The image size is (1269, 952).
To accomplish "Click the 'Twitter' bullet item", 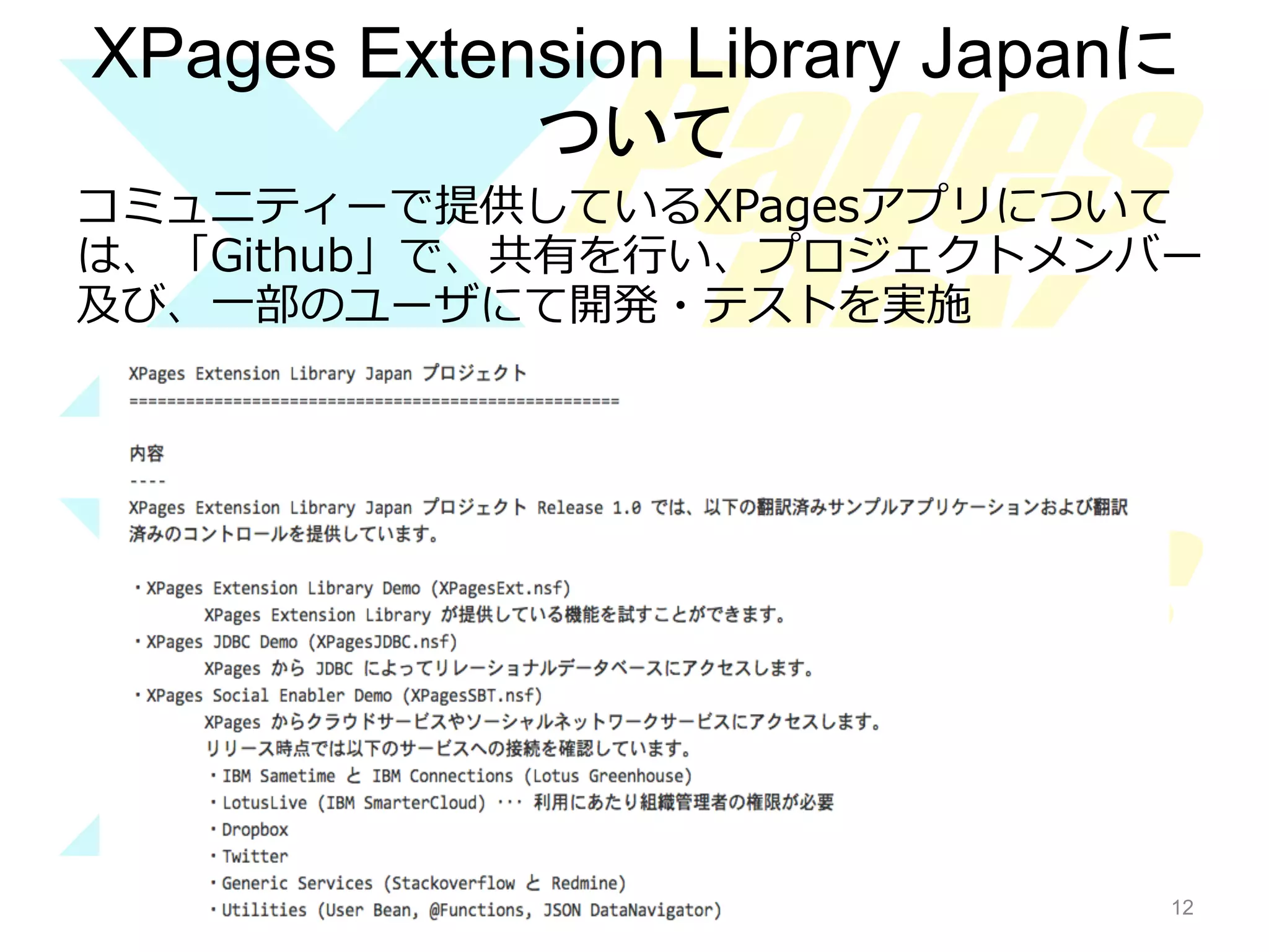I will coord(250,857).
